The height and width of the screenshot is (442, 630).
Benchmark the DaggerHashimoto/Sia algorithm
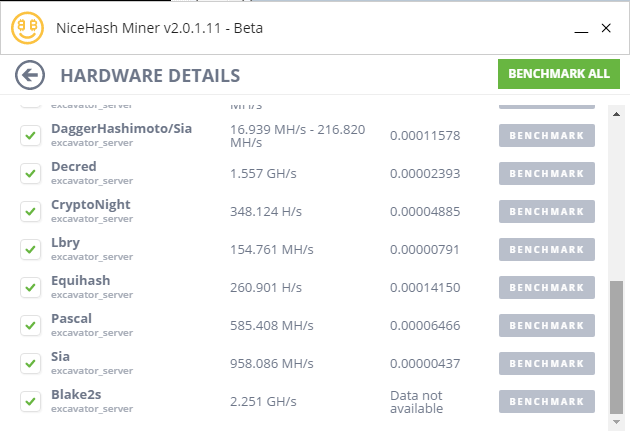[x=547, y=135]
